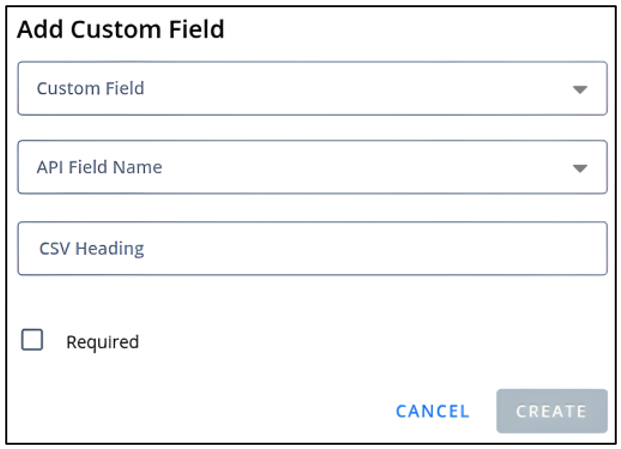Click the API Field Name placeholder text
Viewport: 621px width, 449px height.
pyautogui.click(x=99, y=167)
